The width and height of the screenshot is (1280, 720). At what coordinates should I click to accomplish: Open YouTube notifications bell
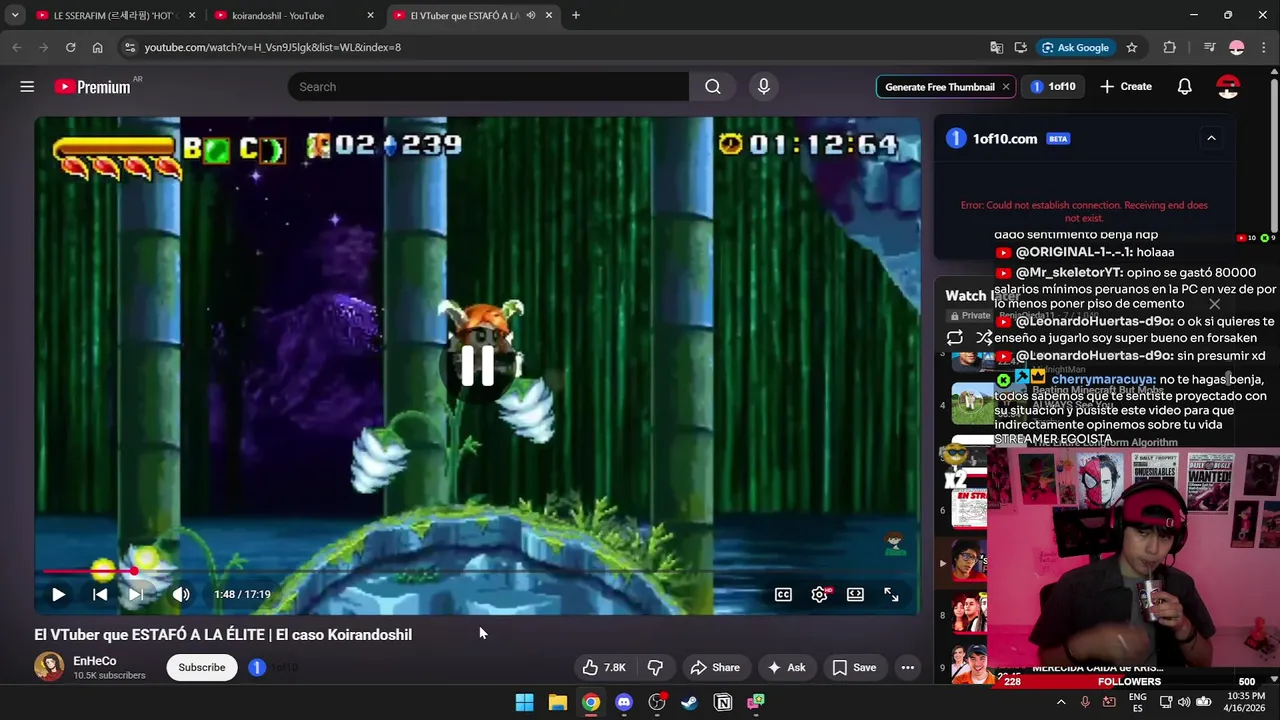pyautogui.click(x=1184, y=87)
